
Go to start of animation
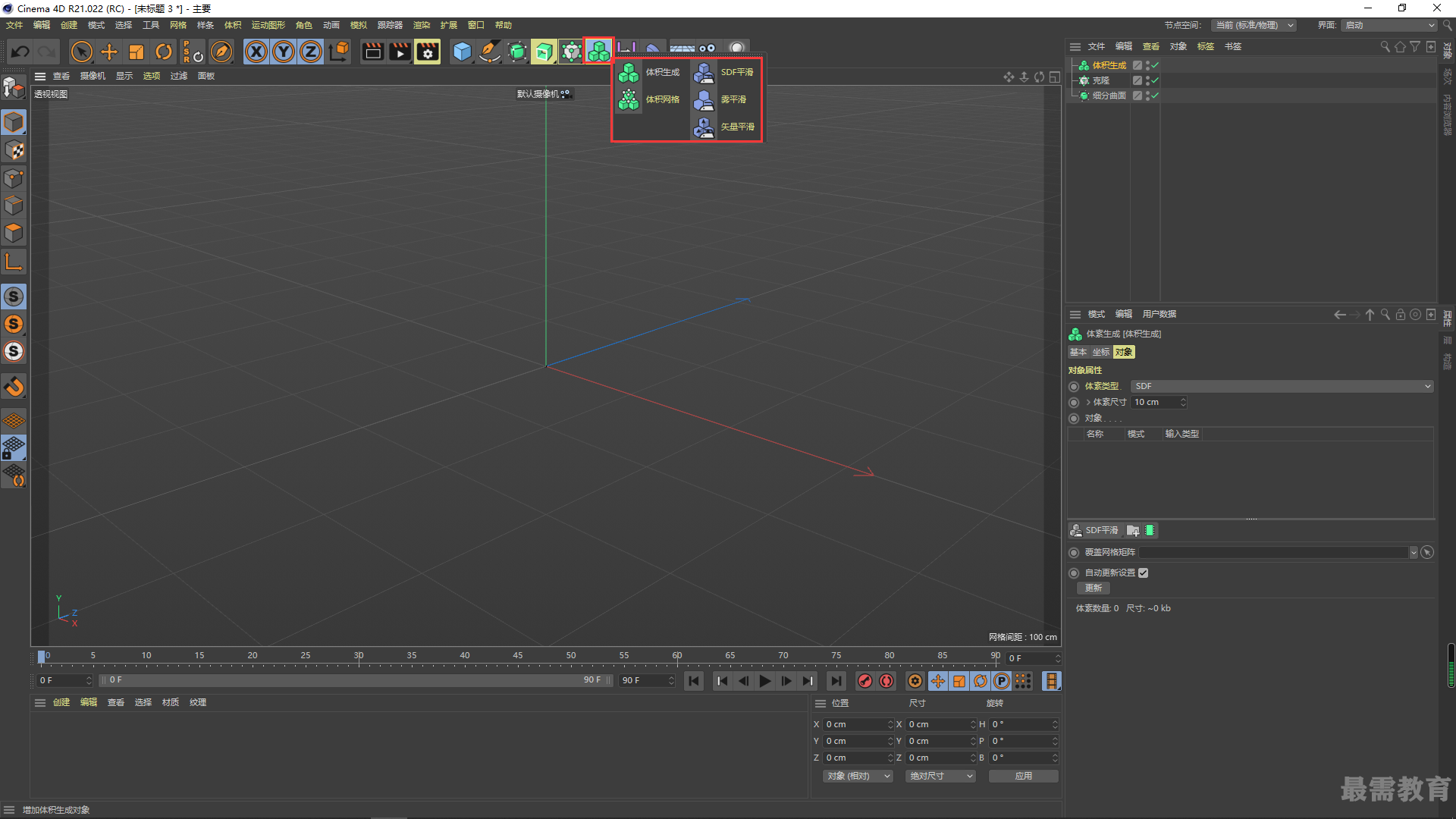point(694,681)
